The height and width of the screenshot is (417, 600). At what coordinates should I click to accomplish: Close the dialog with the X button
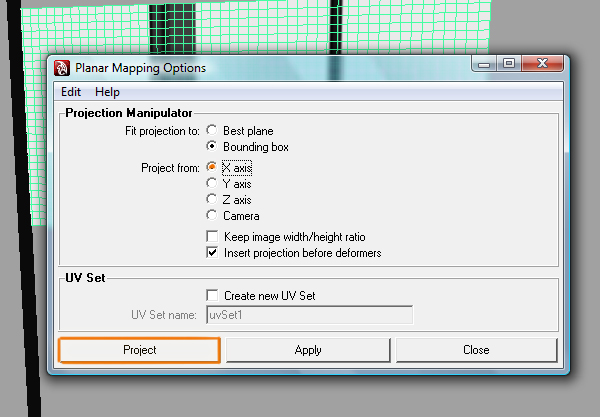tap(543, 64)
